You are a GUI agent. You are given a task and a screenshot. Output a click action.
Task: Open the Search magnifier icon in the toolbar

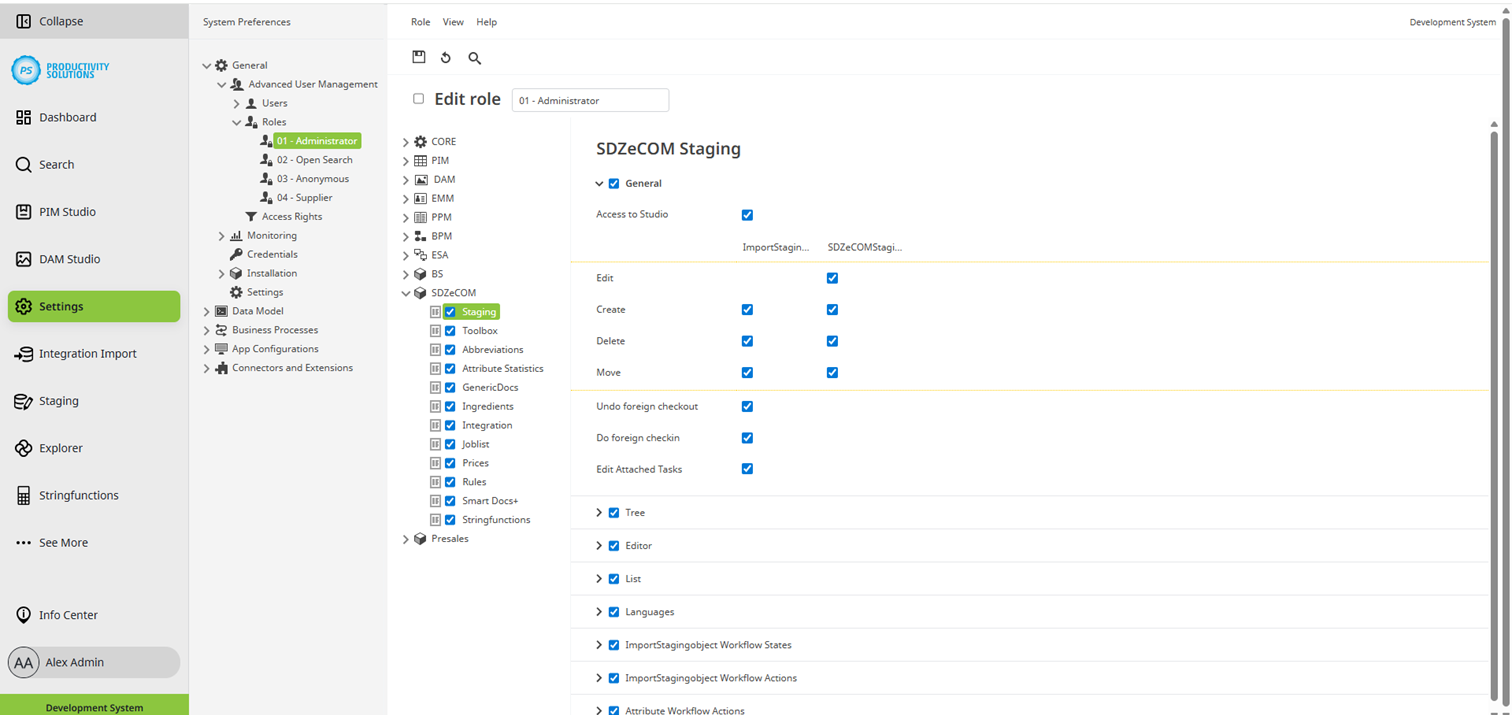(474, 58)
